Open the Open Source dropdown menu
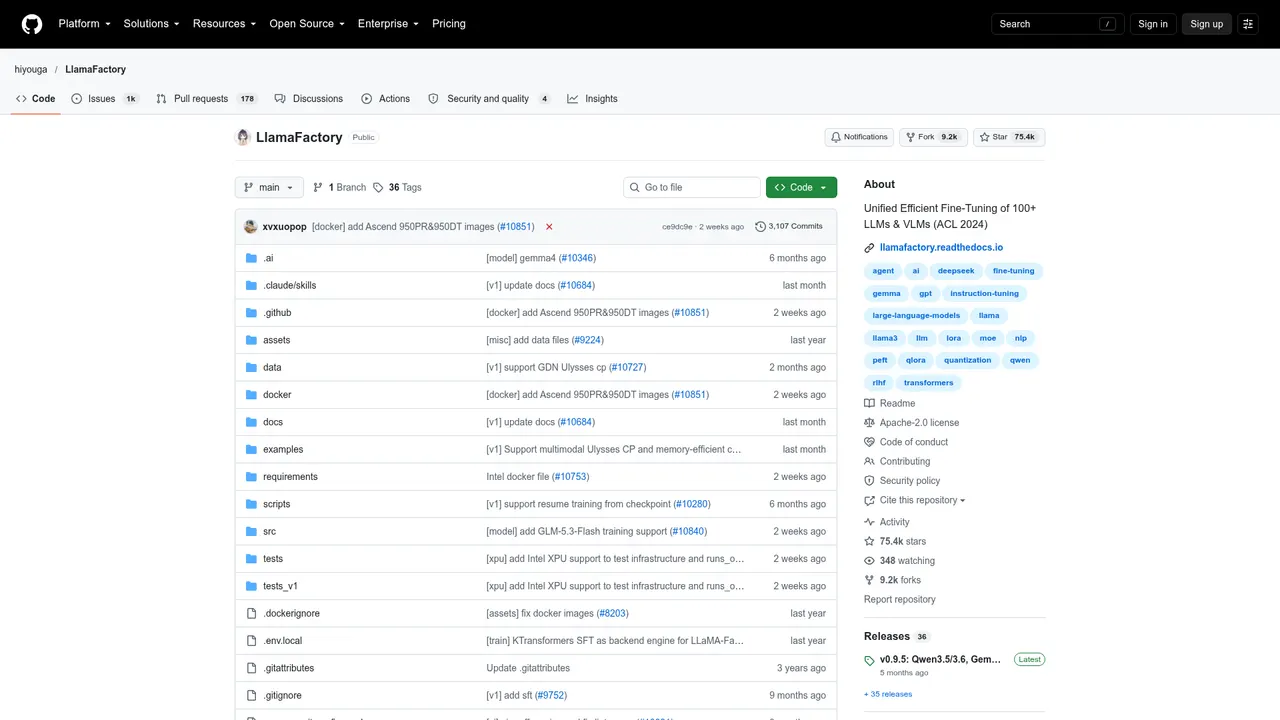 tap(307, 24)
